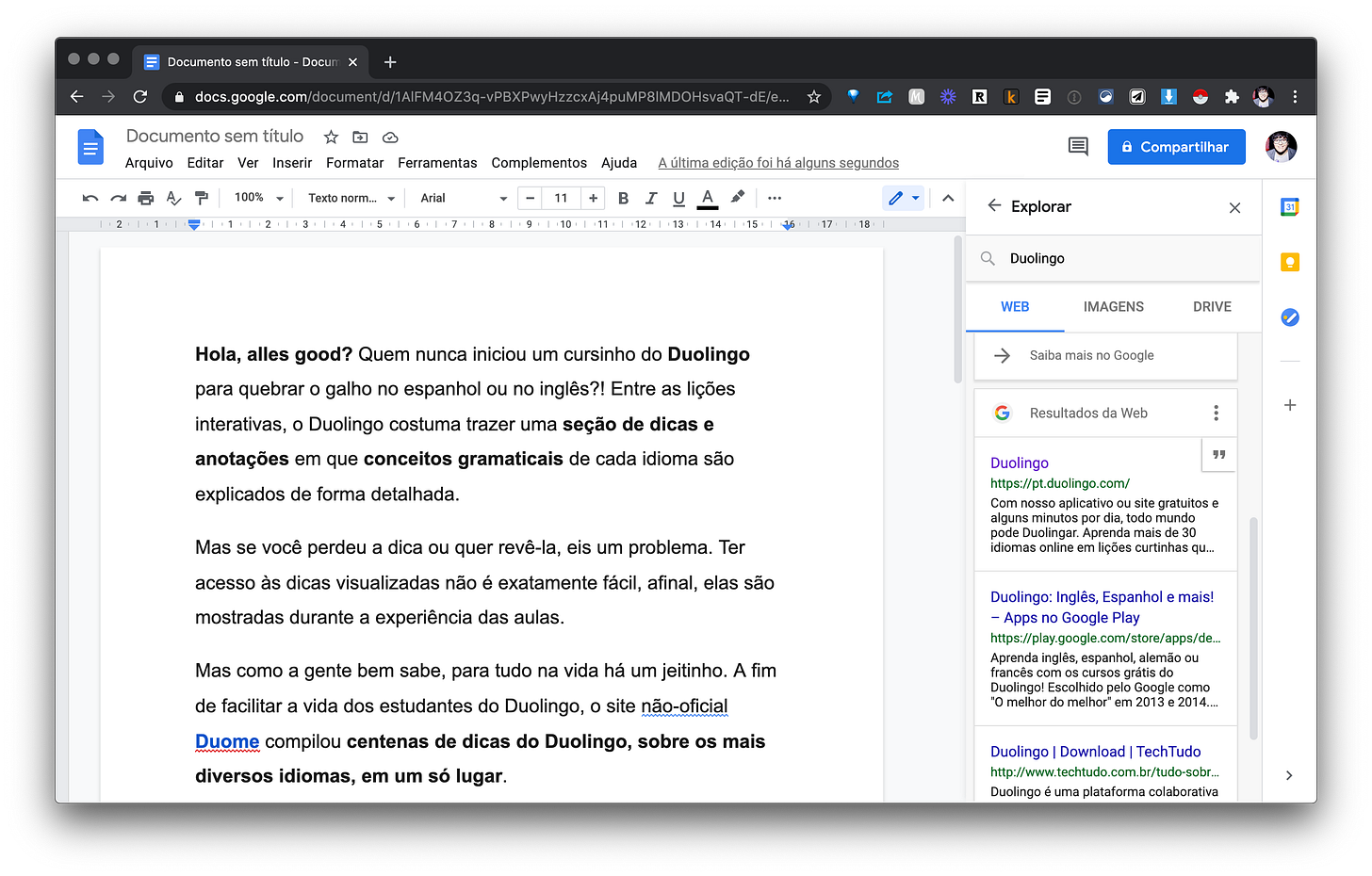Run spelling and grammar check icon
The image size is (1372, 876).
[173, 198]
